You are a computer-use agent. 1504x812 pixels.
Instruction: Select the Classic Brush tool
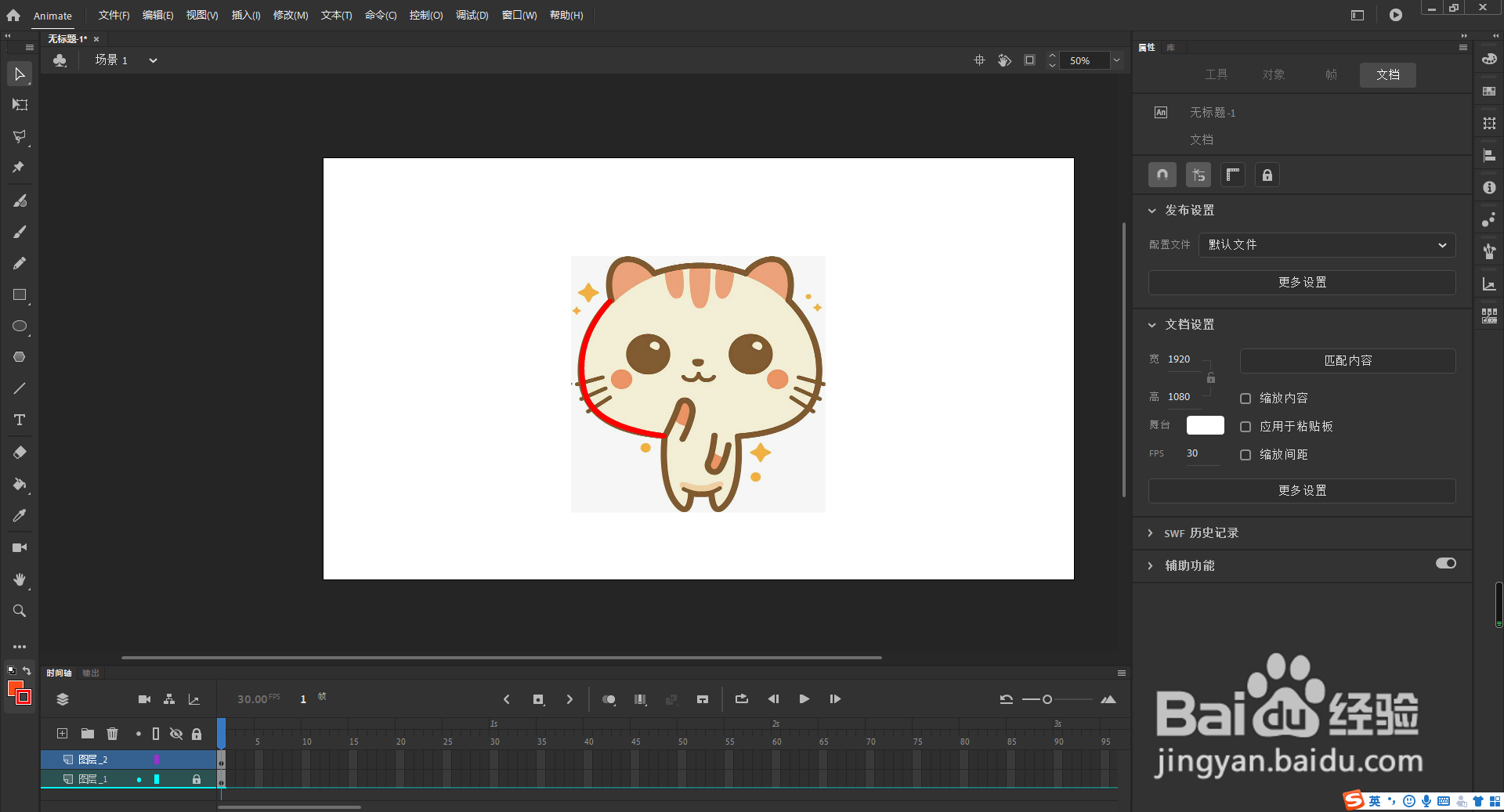click(x=20, y=232)
